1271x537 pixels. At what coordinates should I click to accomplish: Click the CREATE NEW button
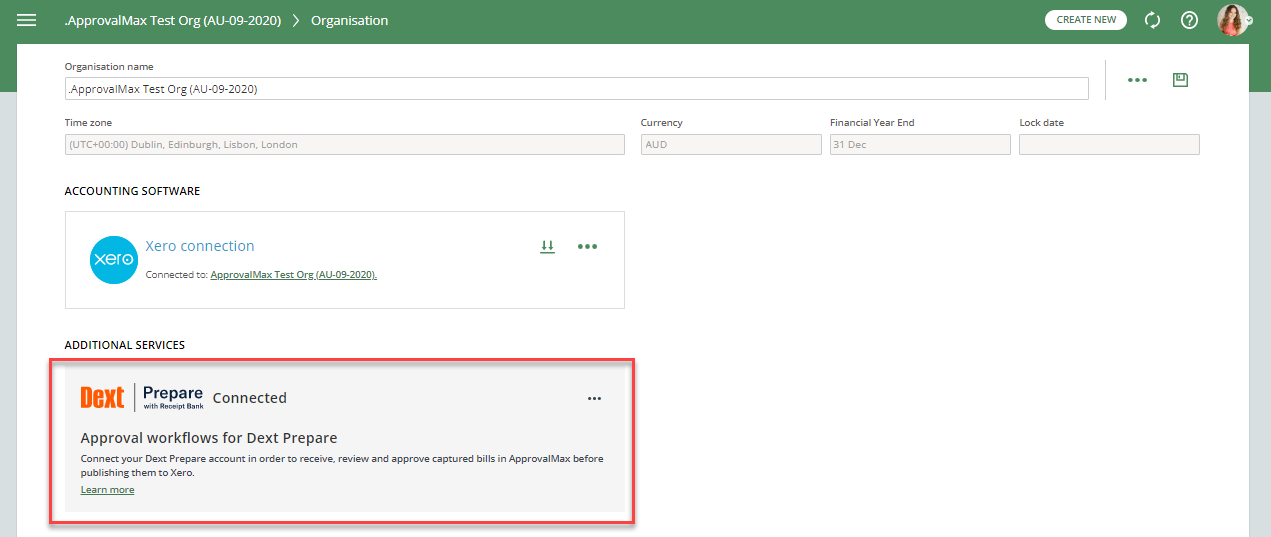(1086, 20)
